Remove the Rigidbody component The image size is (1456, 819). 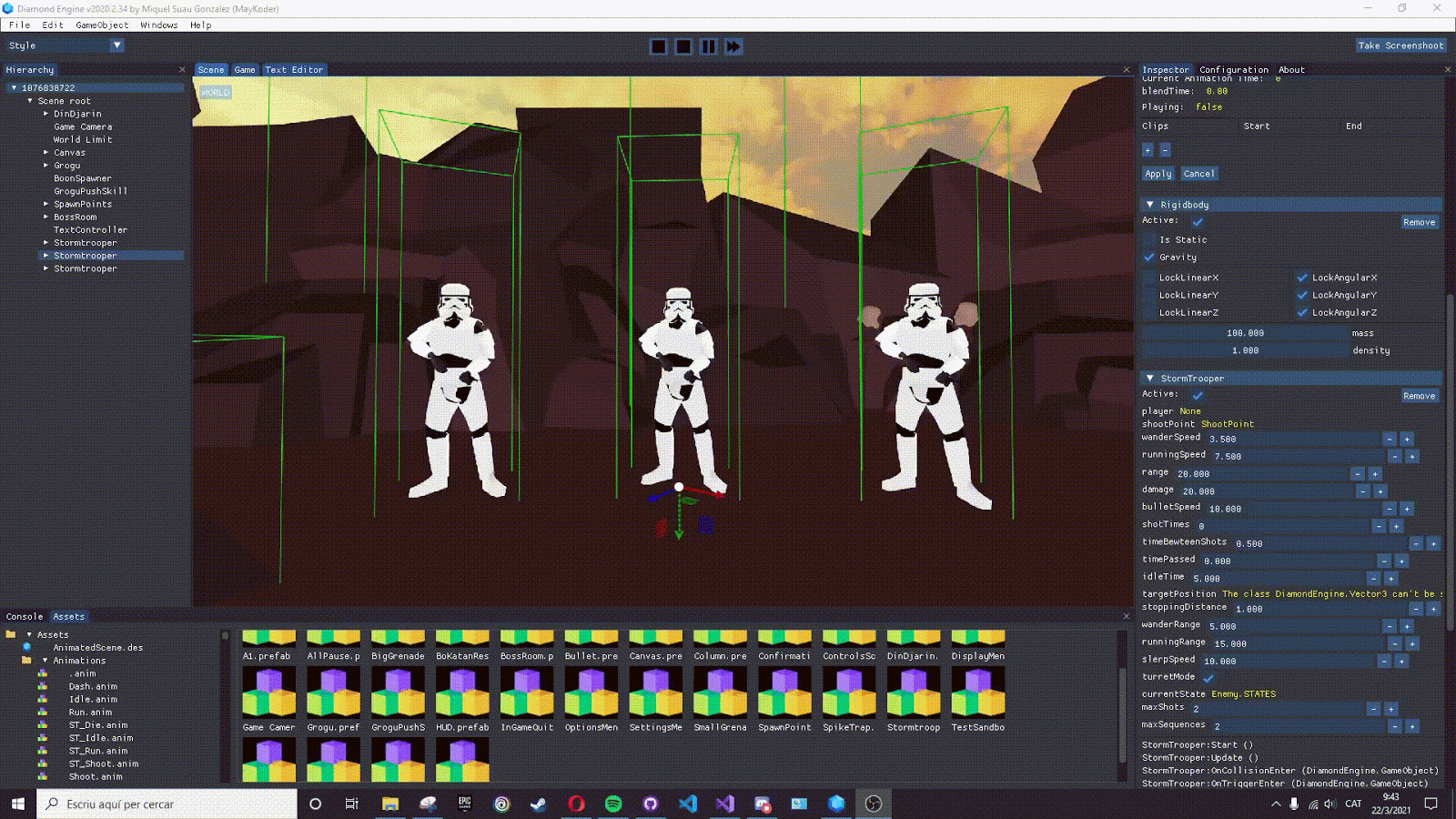(x=1419, y=222)
